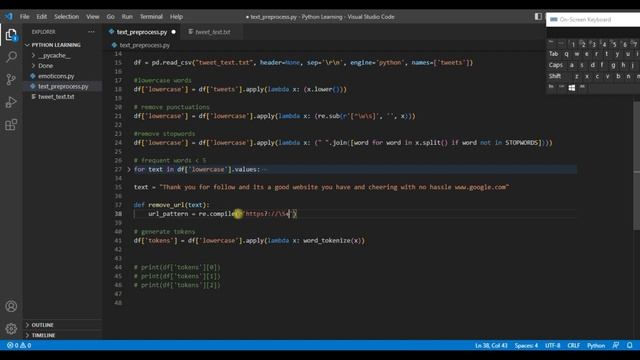Viewport: 640px width, 360px height.
Task: Click the UTF-8 encoding status item
Action: pyautogui.click(x=552, y=345)
